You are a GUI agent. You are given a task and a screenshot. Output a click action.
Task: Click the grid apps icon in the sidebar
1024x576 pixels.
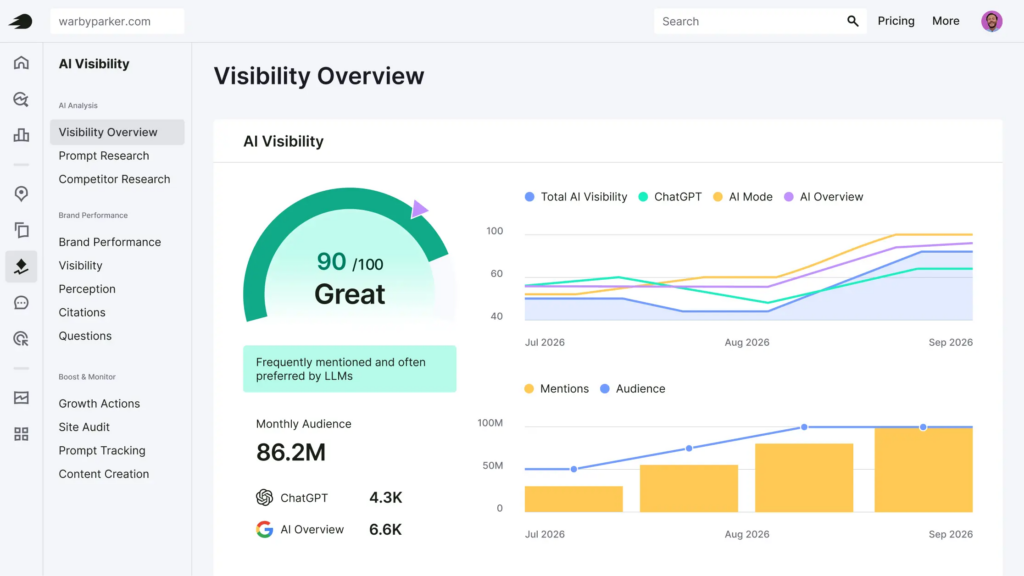coord(21,434)
